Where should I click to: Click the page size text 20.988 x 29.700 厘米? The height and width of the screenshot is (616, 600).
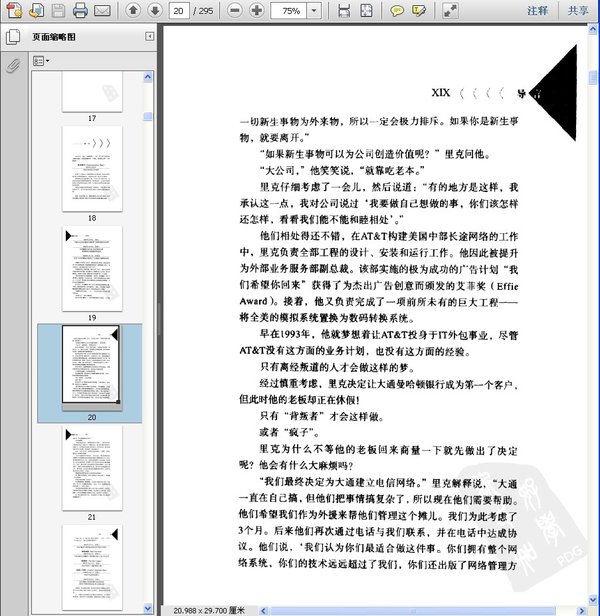coord(209,610)
